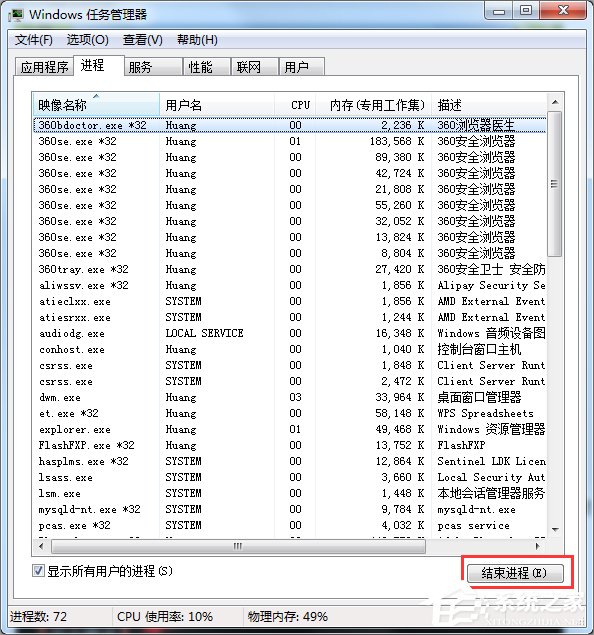This screenshot has width=594, height=635.
Task: Open the 文件(F) menu
Action: pos(34,40)
